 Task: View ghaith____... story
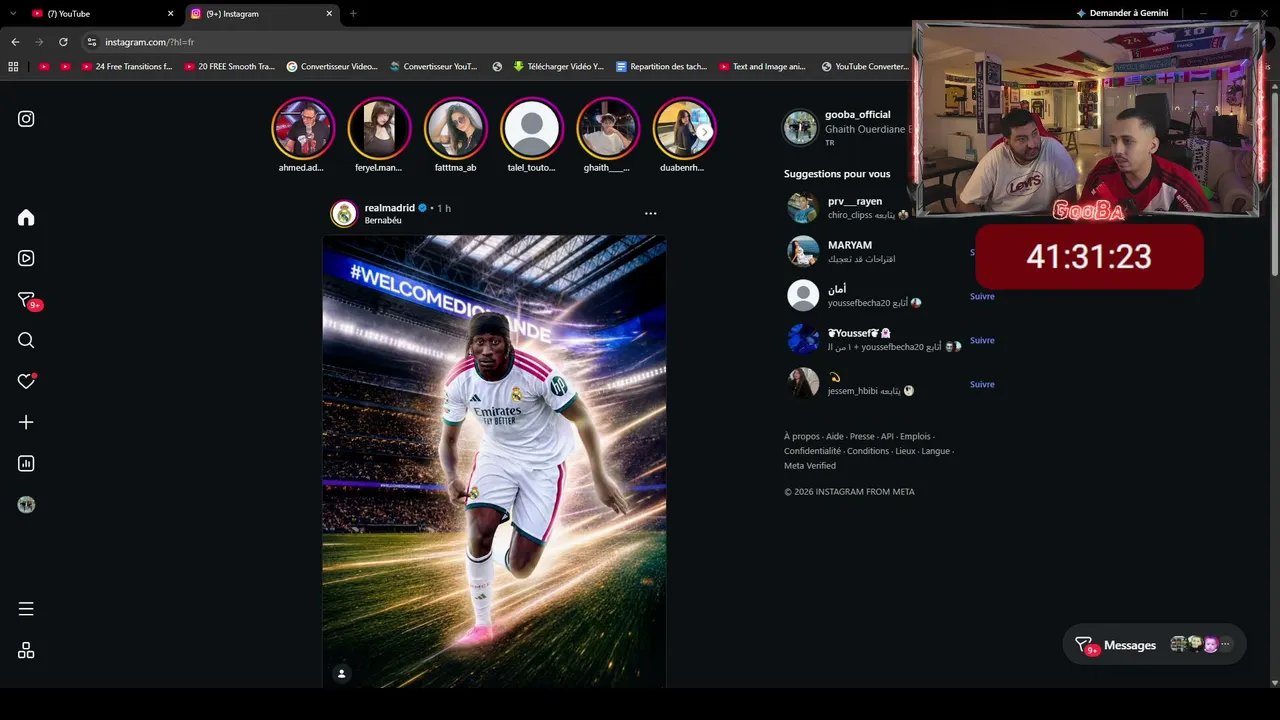tap(608, 129)
